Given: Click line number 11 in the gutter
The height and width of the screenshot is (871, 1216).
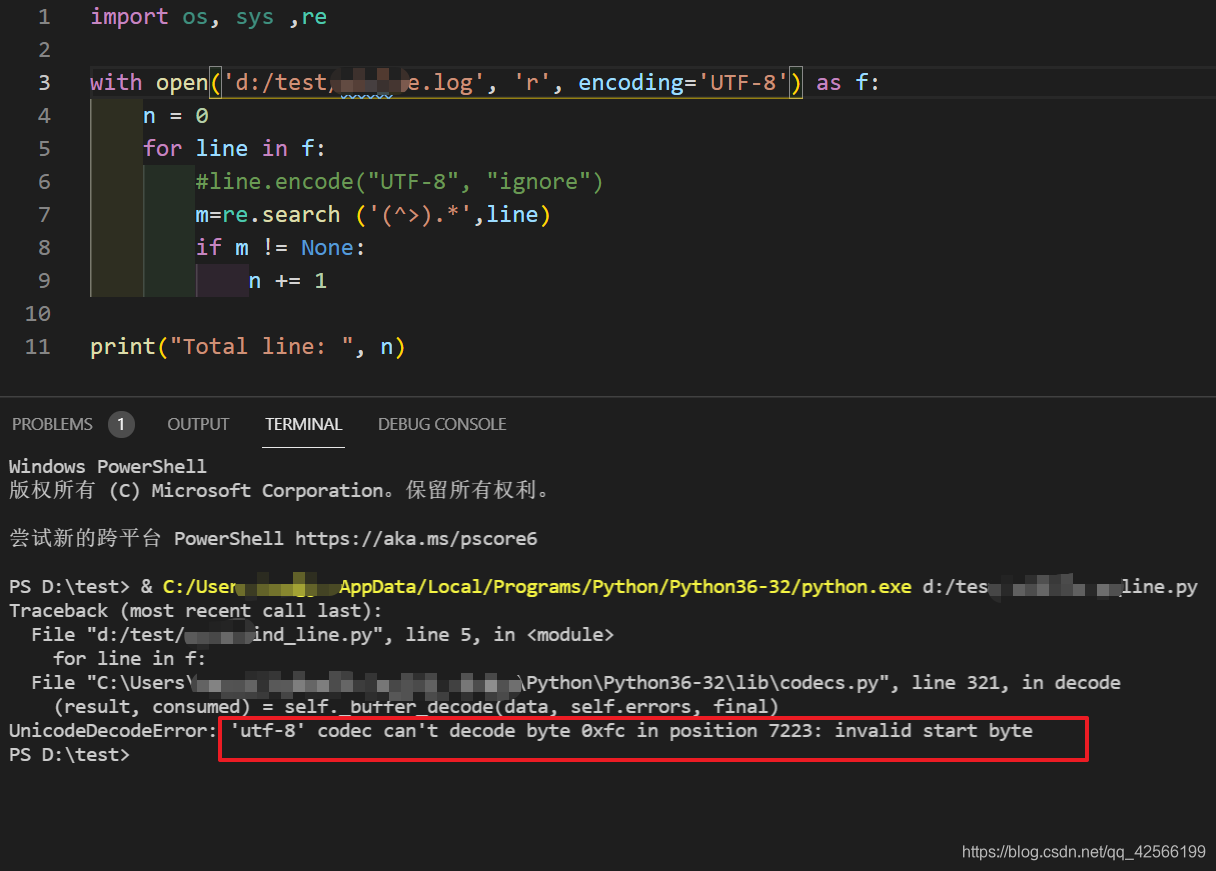Looking at the screenshot, I should 38,346.
